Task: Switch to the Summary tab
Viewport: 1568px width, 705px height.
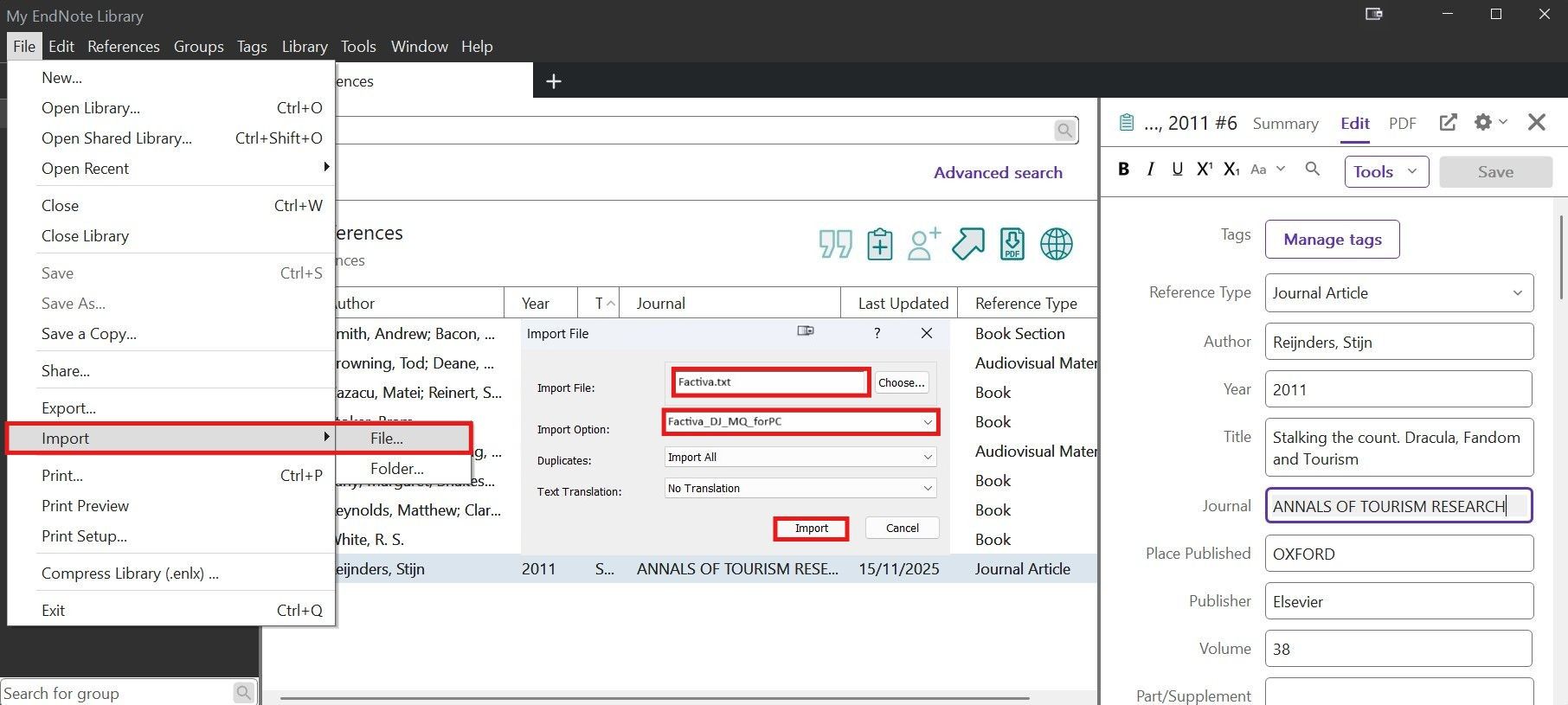Action: (1285, 124)
